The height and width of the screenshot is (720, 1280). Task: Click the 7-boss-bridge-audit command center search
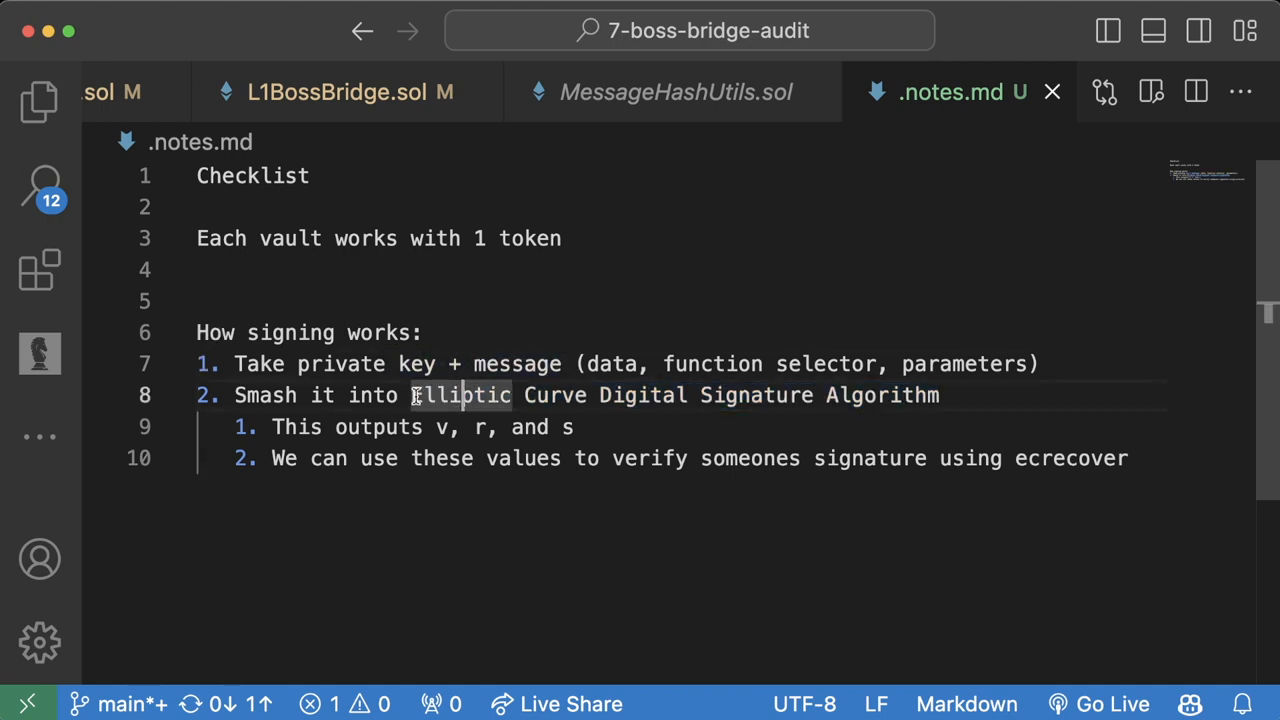click(690, 31)
